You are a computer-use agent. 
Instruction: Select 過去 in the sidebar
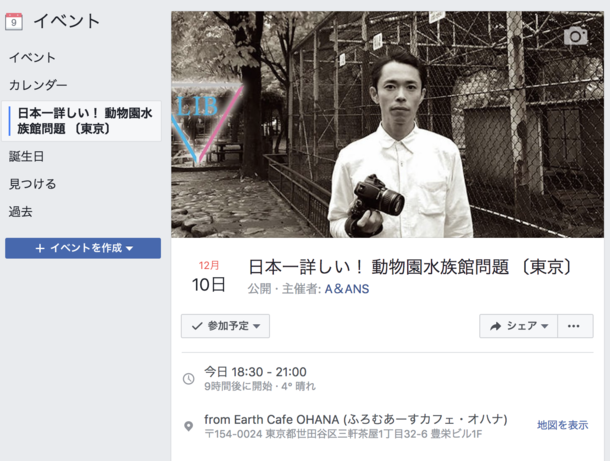pos(21,212)
